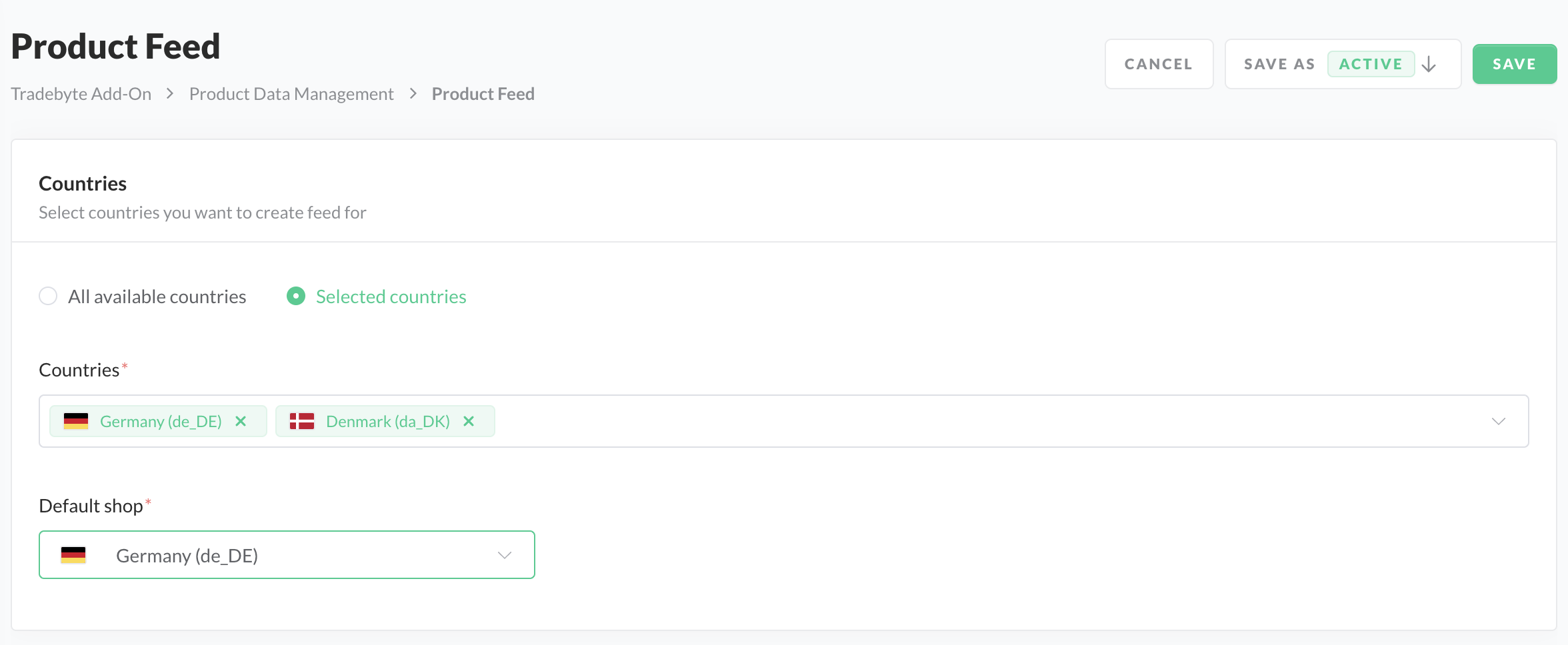1568x645 pixels.
Task: Click the ACTIVE status badge
Action: point(1371,65)
